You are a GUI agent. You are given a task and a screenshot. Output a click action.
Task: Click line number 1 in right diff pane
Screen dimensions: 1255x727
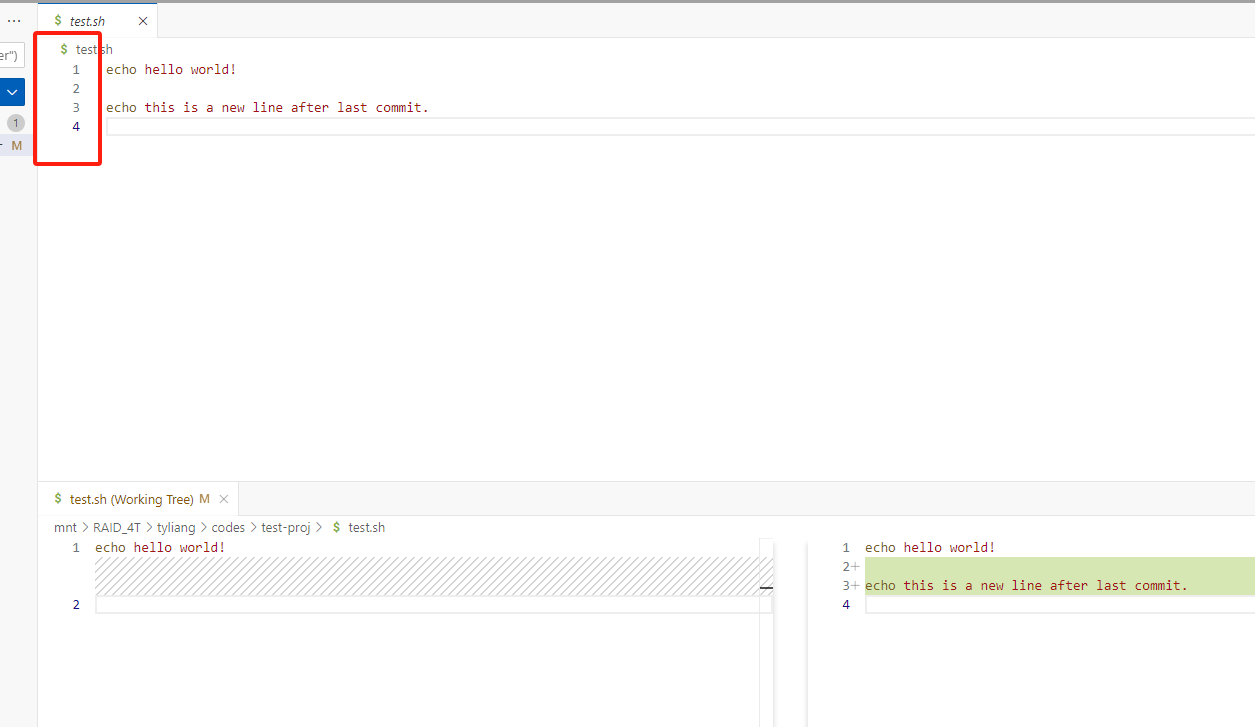coord(846,548)
